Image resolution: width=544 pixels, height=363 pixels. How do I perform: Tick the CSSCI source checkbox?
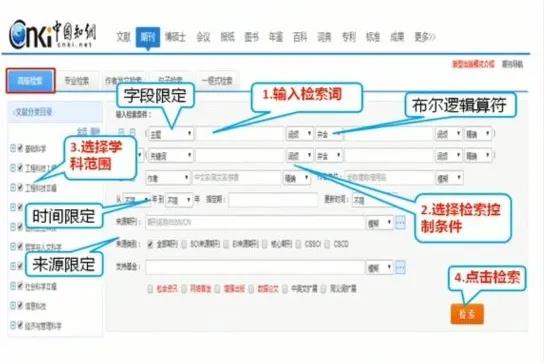click(x=298, y=244)
